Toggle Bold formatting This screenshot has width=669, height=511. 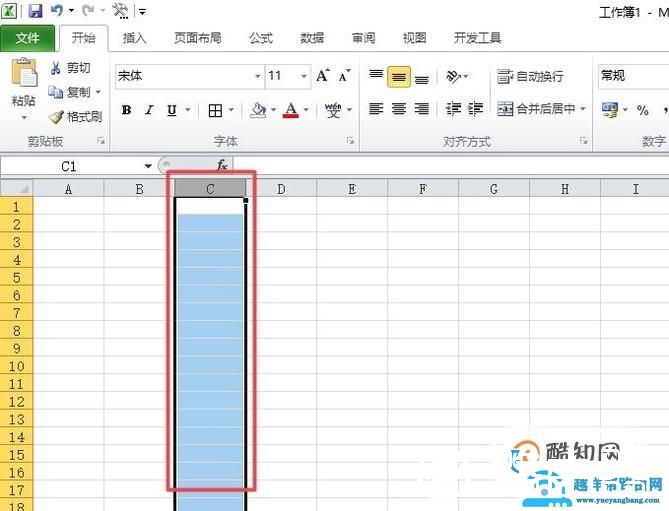click(x=126, y=110)
